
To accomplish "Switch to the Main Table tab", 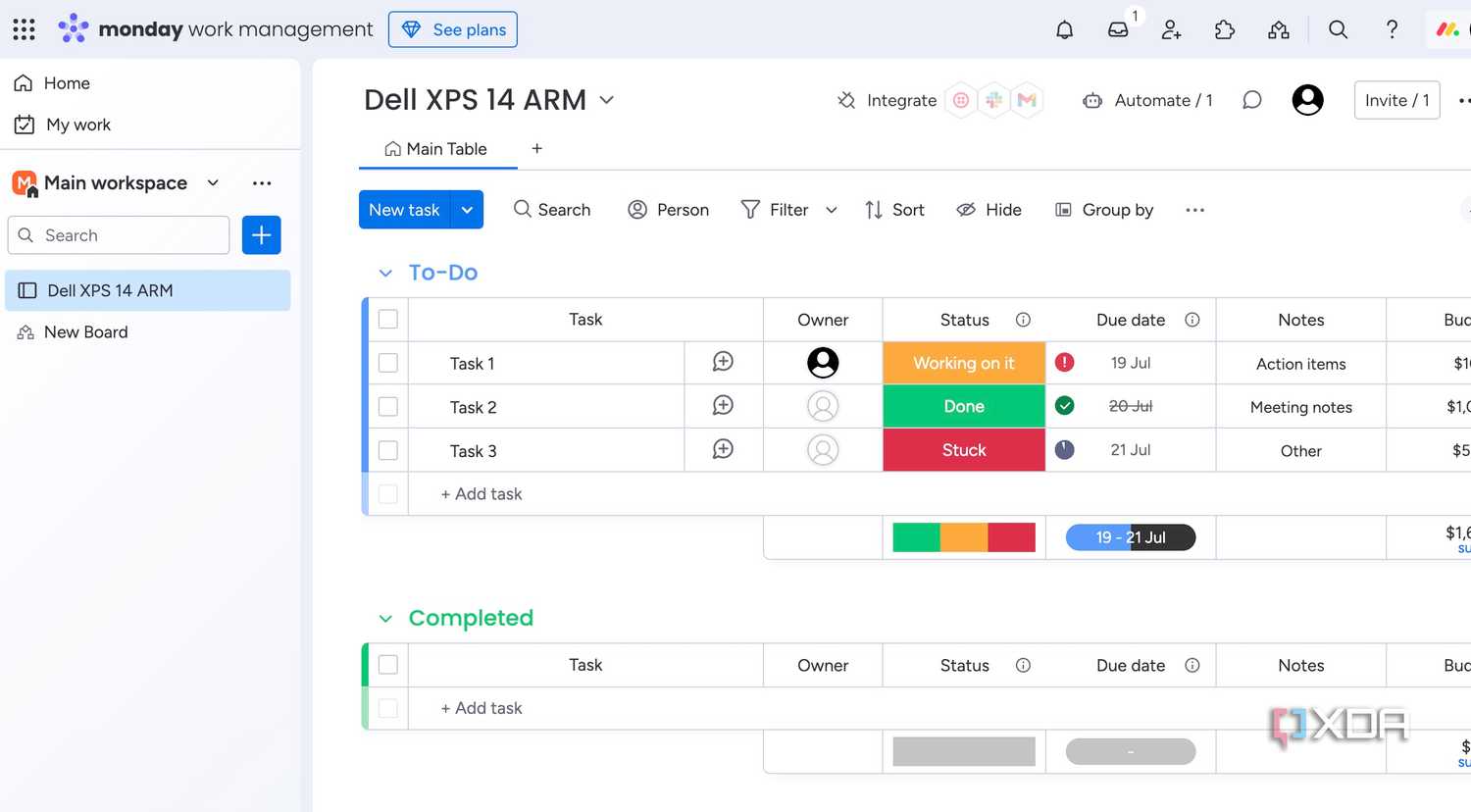I will click(436, 149).
